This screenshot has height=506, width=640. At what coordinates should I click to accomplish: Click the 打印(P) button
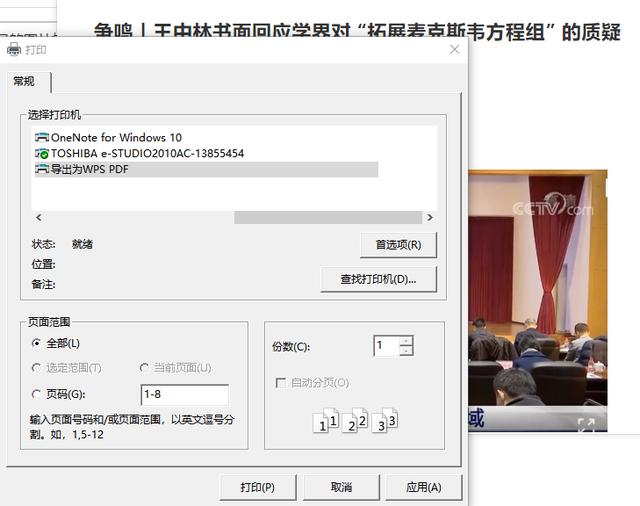(258, 487)
